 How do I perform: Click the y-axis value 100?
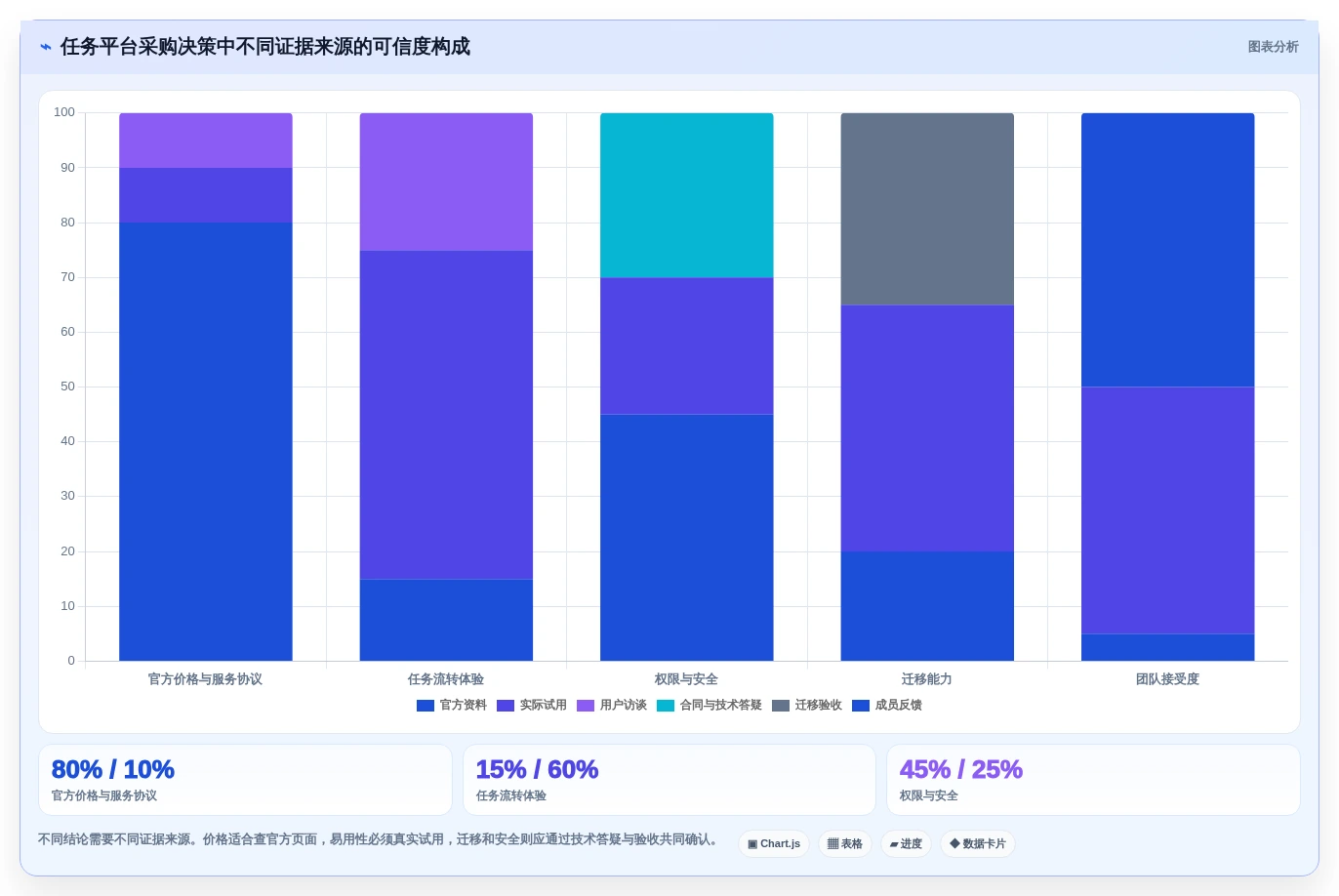pos(64,112)
